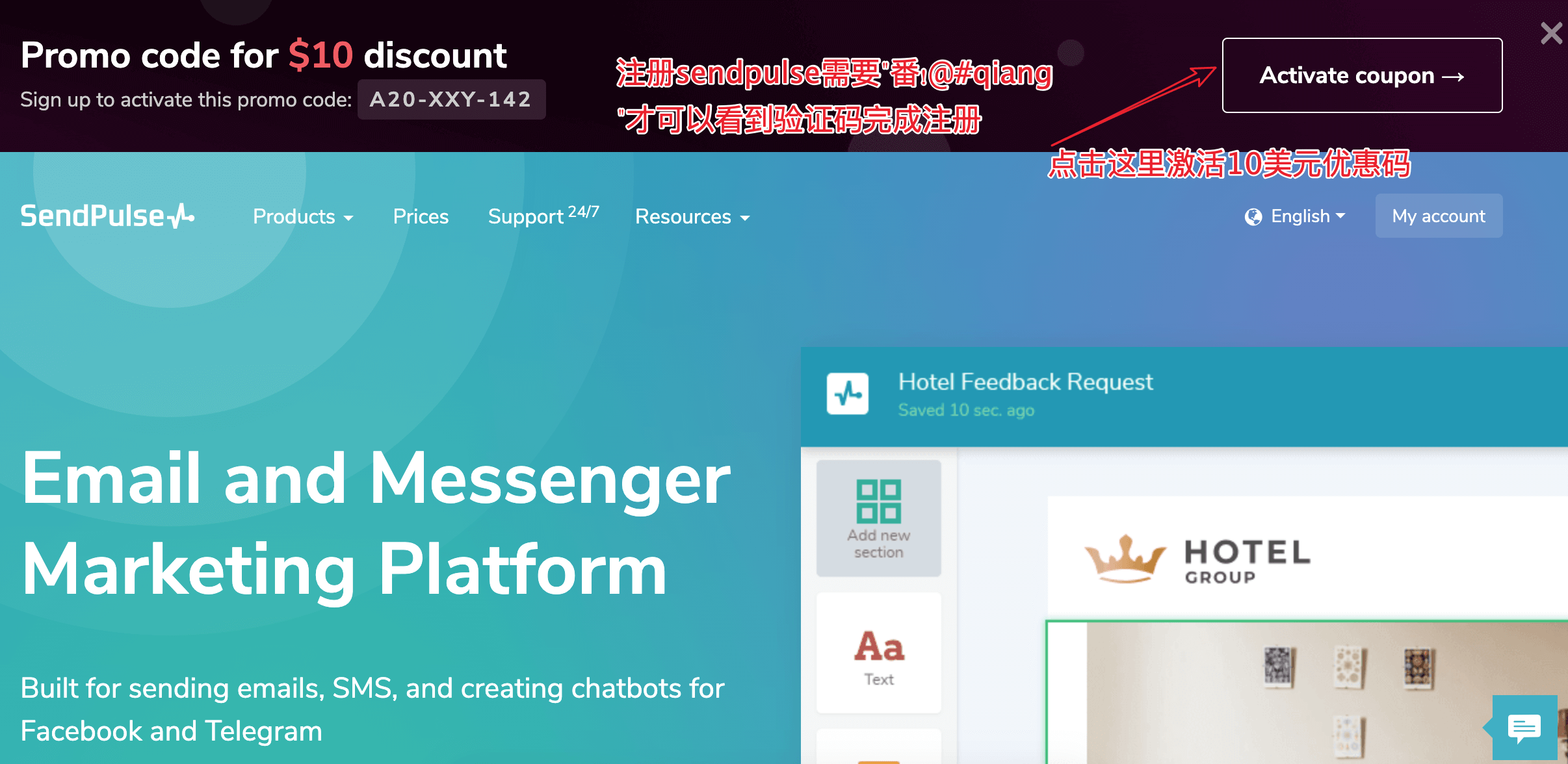
Task: Click the My account button
Action: click(1440, 216)
